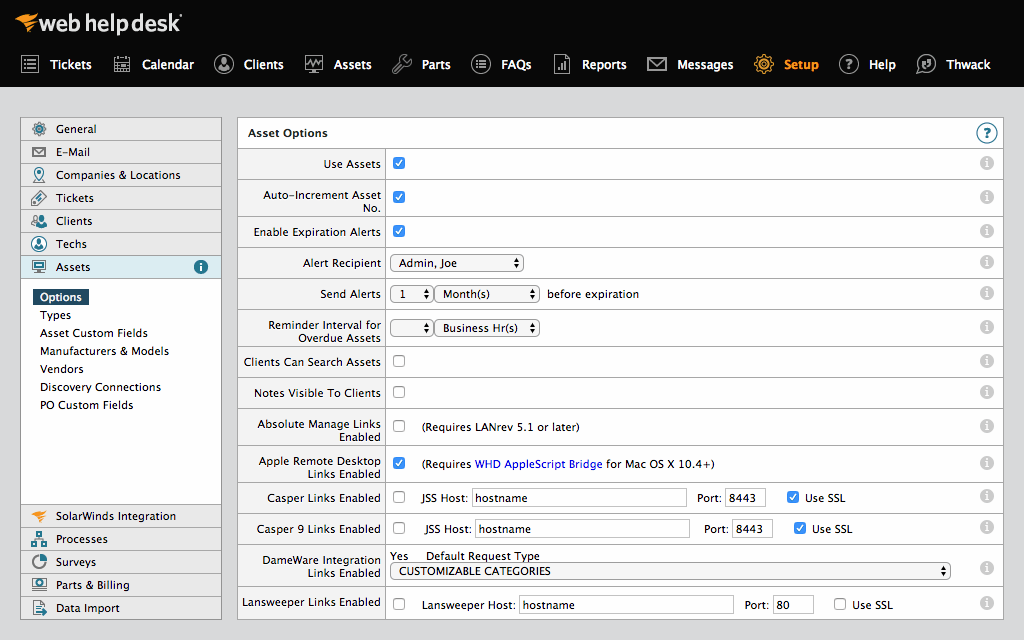Switch to the Types section under Assets
This screenshot has height=640, width=1024.
pos(55,315)
